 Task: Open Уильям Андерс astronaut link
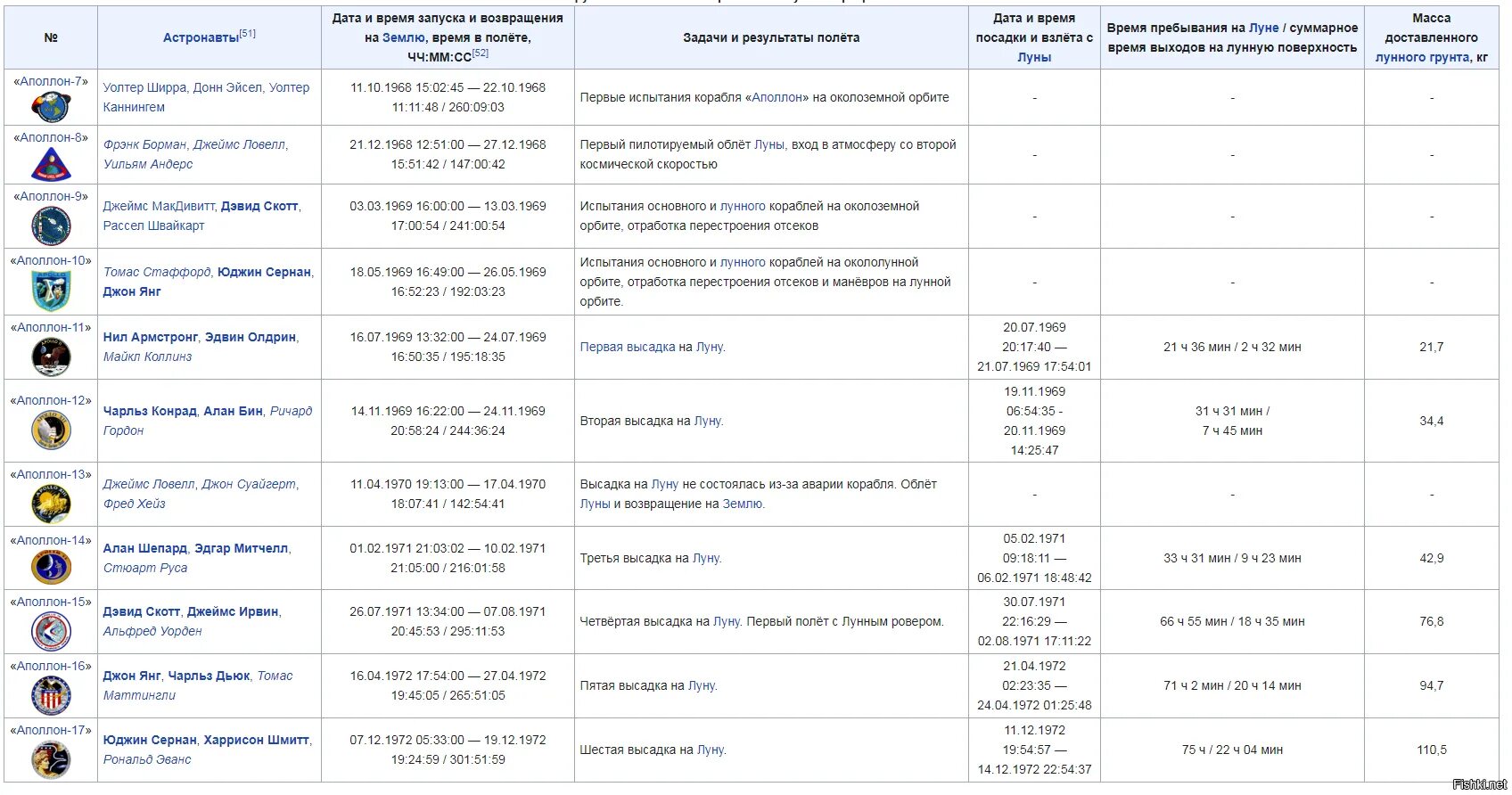pos(147,164)
